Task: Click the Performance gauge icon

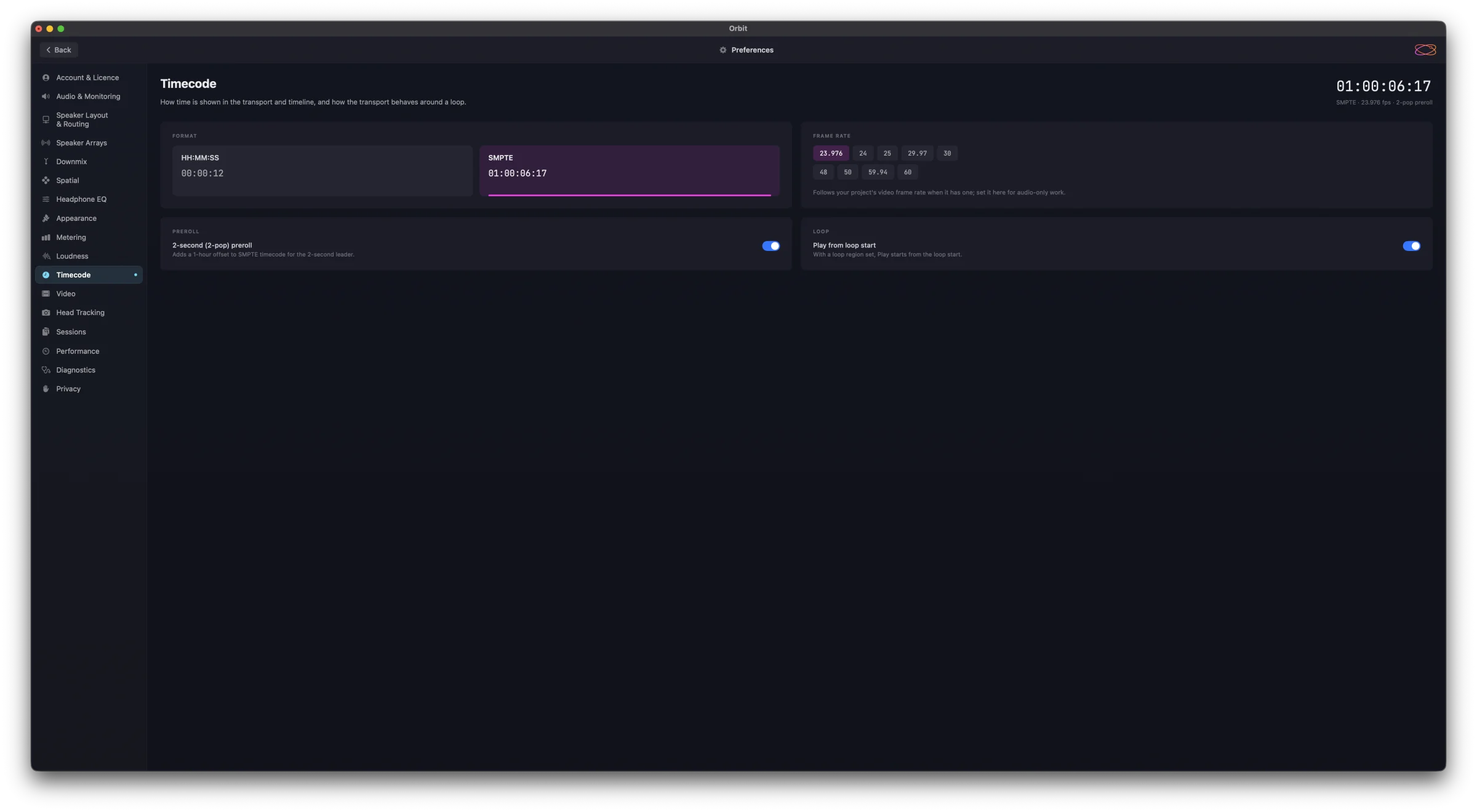Action: click(x=46, y=351)
